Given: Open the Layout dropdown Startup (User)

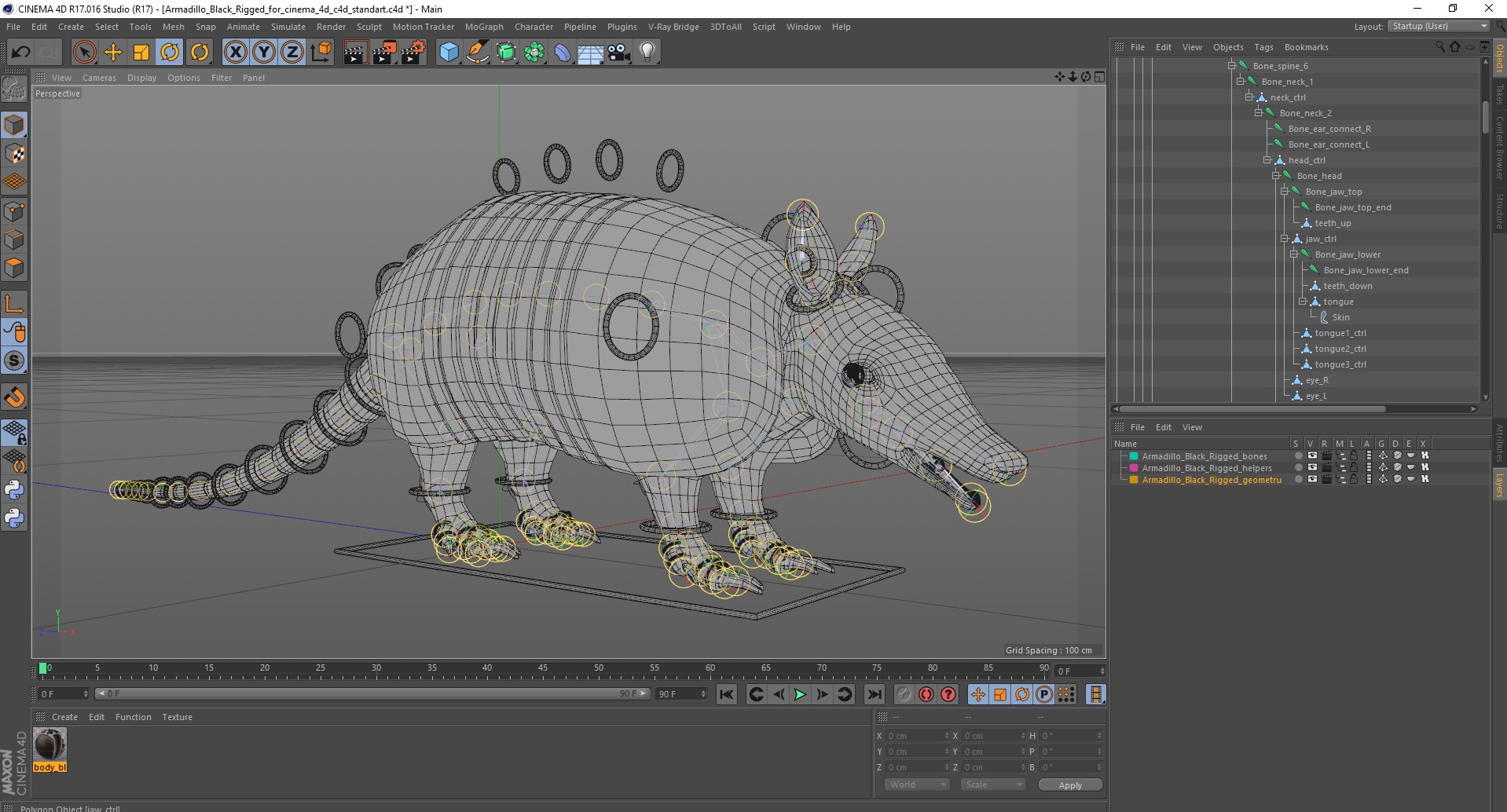Looking at the screenshot, I should tap(1439, 27).
